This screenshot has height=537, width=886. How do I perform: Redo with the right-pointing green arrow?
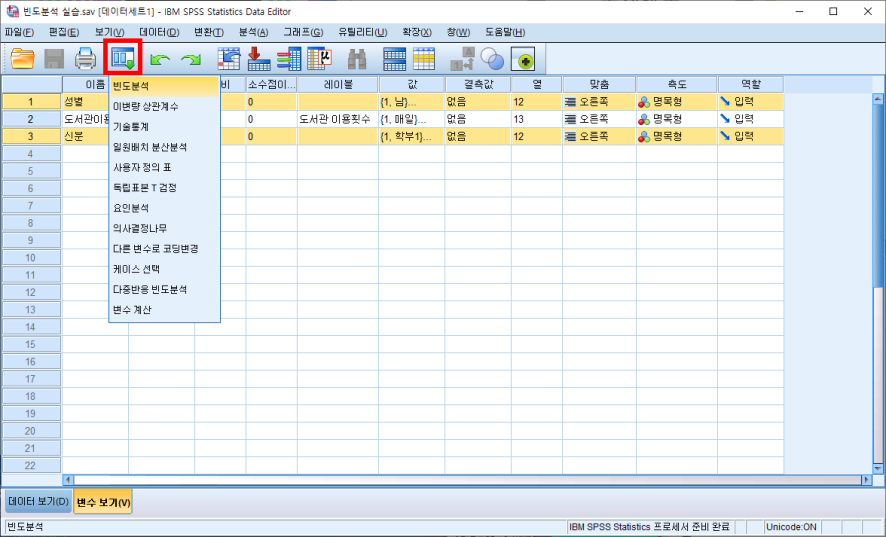(x=191, y=59)
